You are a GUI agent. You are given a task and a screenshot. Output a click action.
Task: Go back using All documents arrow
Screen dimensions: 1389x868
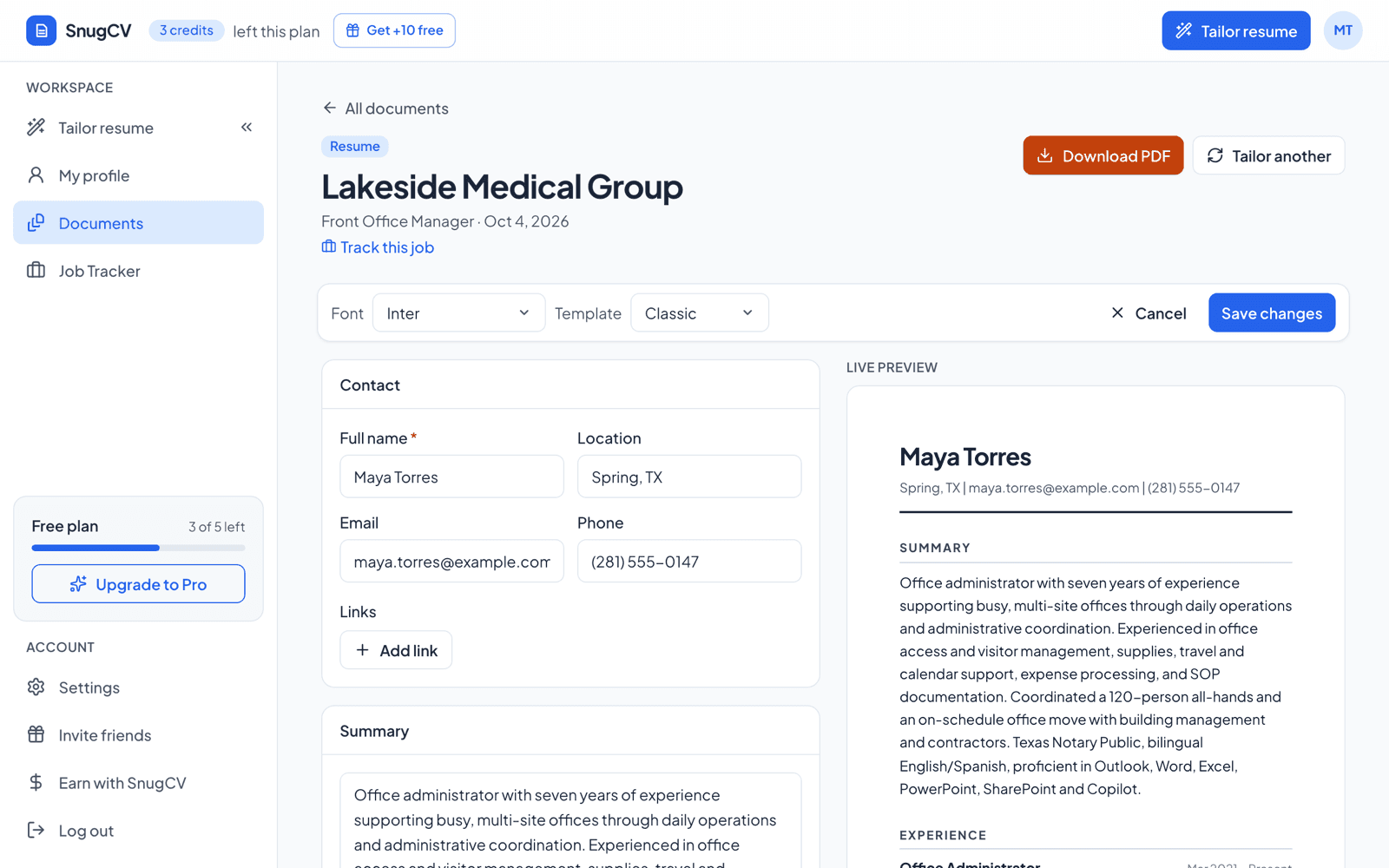click(x=385, y=108)
